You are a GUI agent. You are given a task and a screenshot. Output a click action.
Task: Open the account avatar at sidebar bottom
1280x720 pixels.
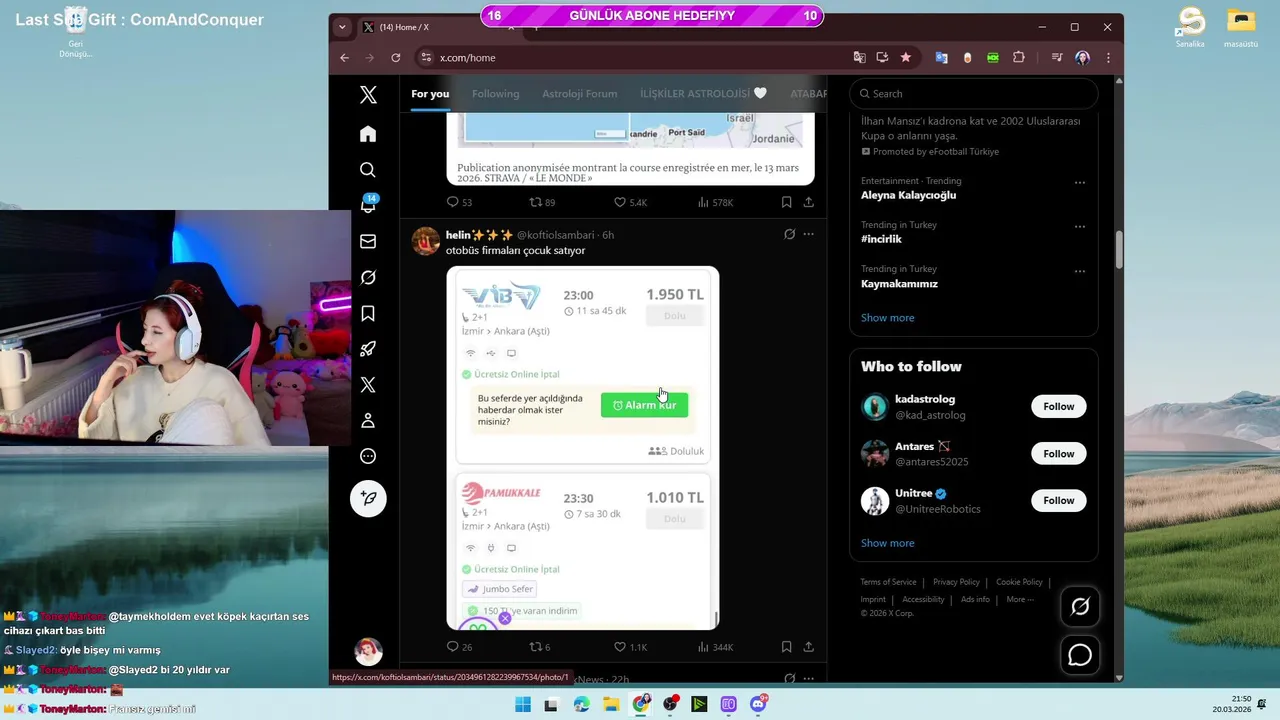coord(368,651)
